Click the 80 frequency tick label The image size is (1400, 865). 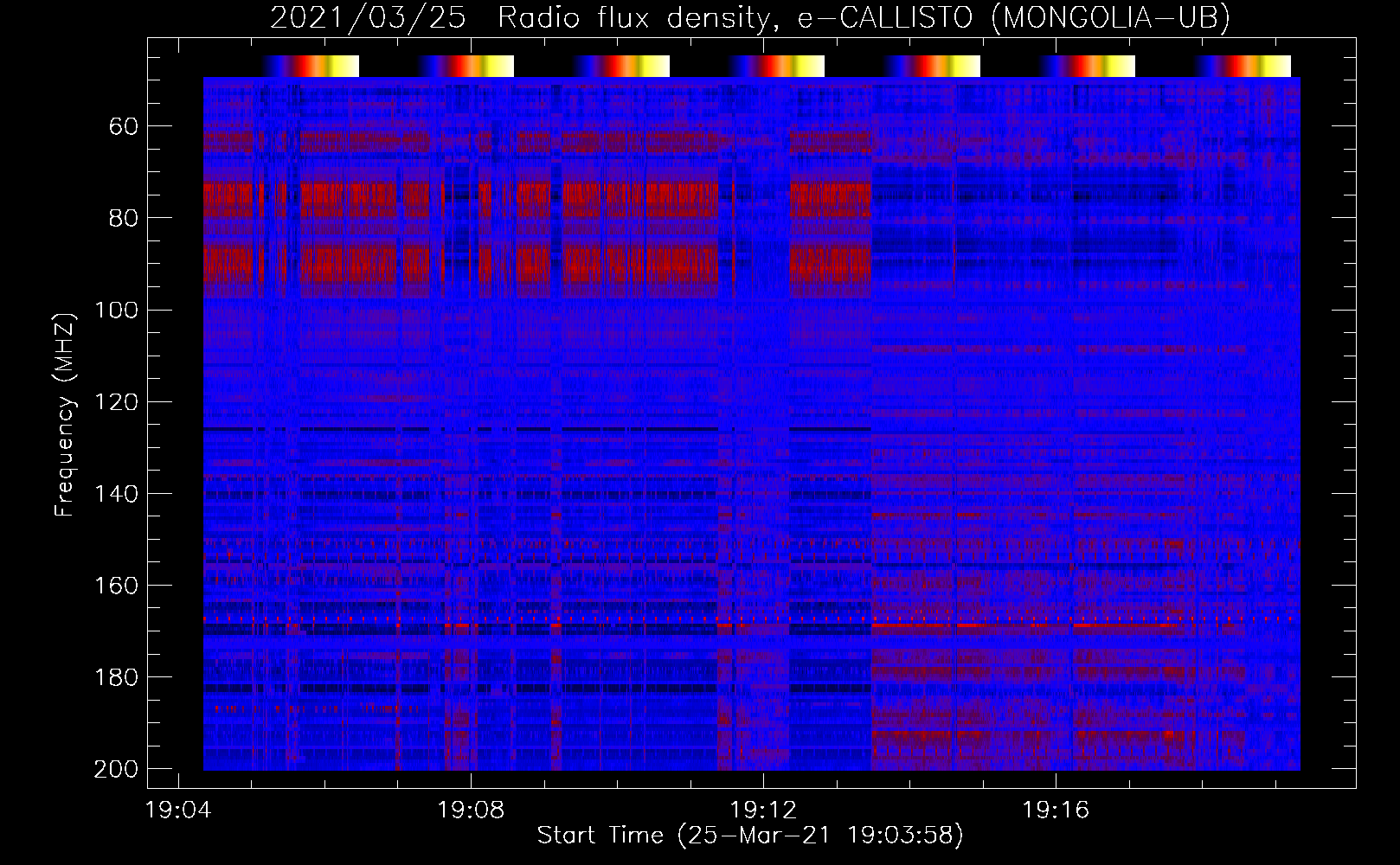(x=124, y=218)
